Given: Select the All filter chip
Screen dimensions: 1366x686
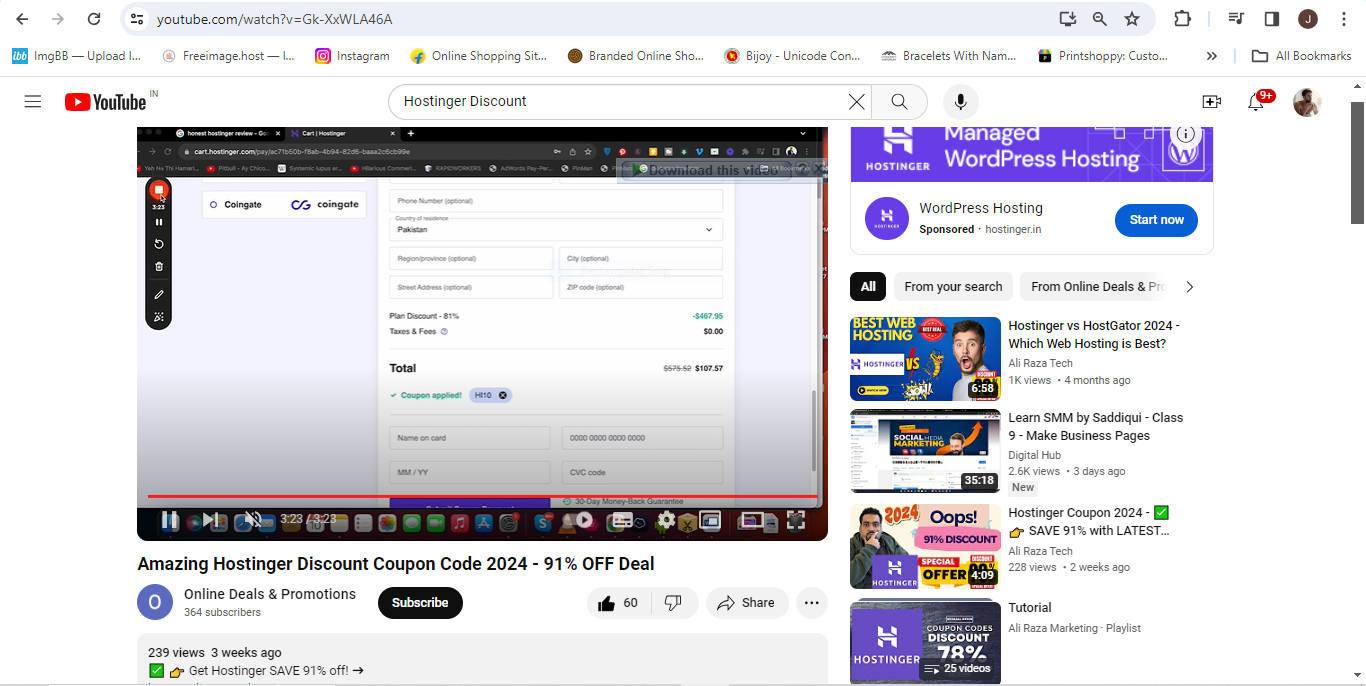Looking at the screenshot, I should click(868, 287).
